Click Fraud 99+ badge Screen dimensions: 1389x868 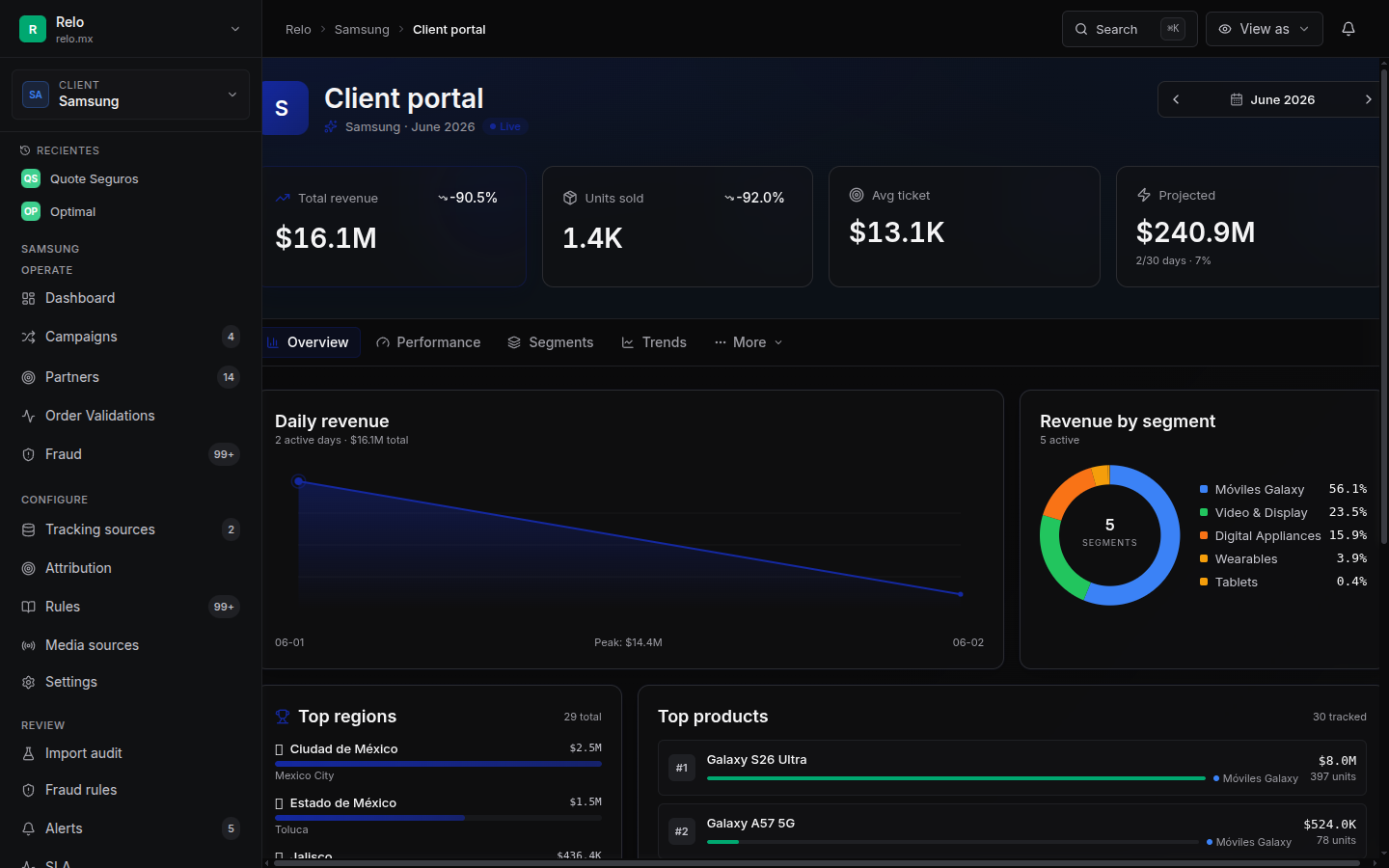[x=224, y=454]
